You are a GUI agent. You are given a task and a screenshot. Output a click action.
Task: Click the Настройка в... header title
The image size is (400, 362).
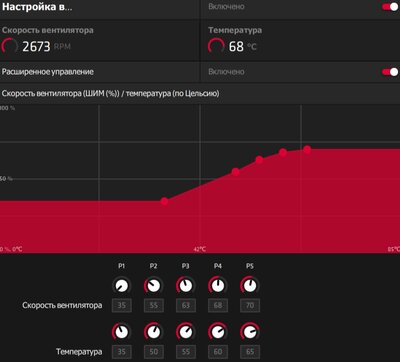[37, 7]
